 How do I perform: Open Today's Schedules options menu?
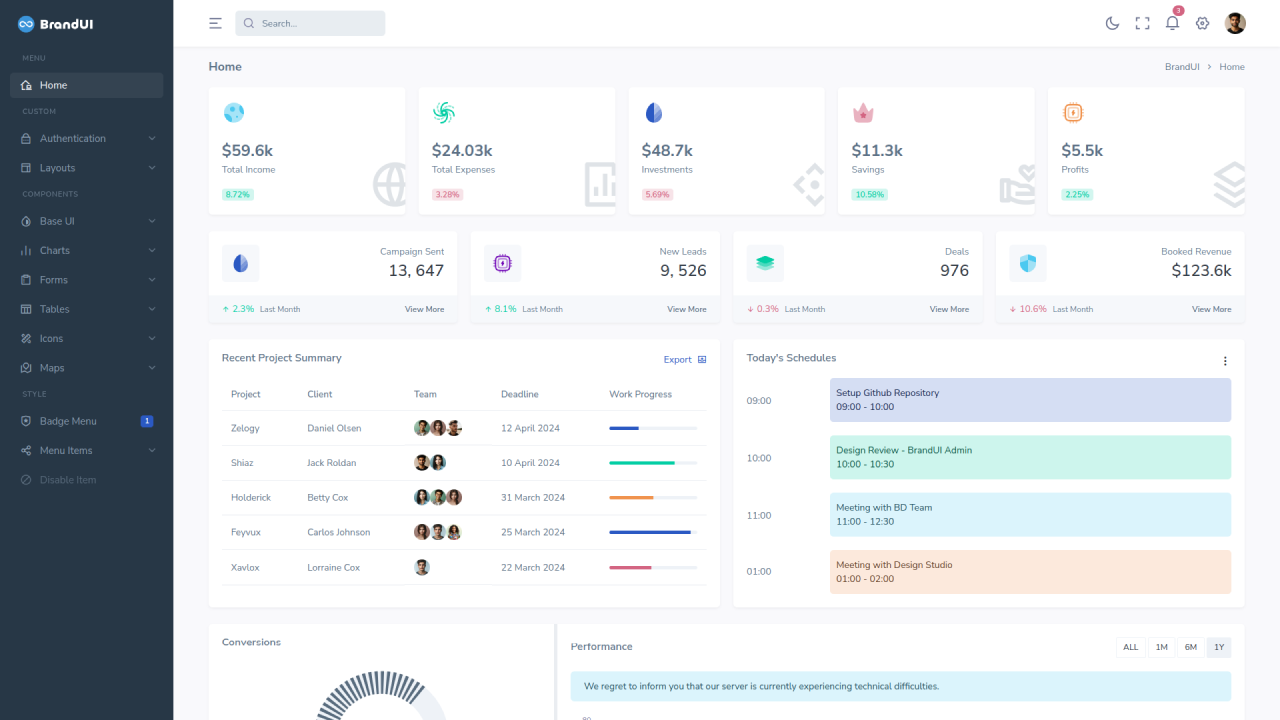tap(1225, 361)
